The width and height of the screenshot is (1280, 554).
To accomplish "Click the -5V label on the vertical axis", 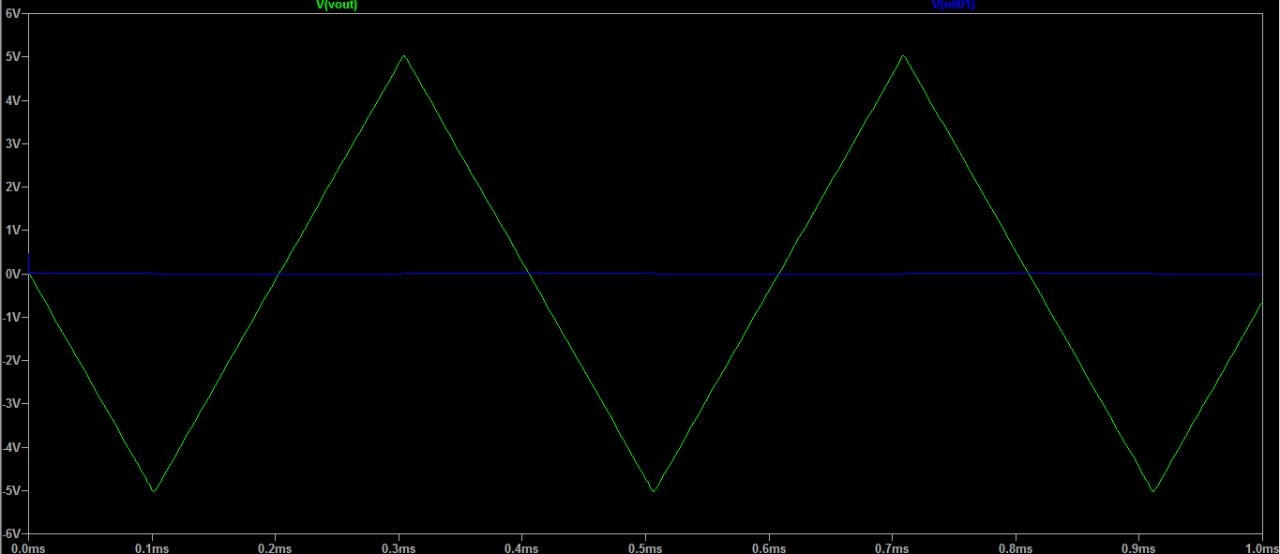I will (x=11, y=490).
